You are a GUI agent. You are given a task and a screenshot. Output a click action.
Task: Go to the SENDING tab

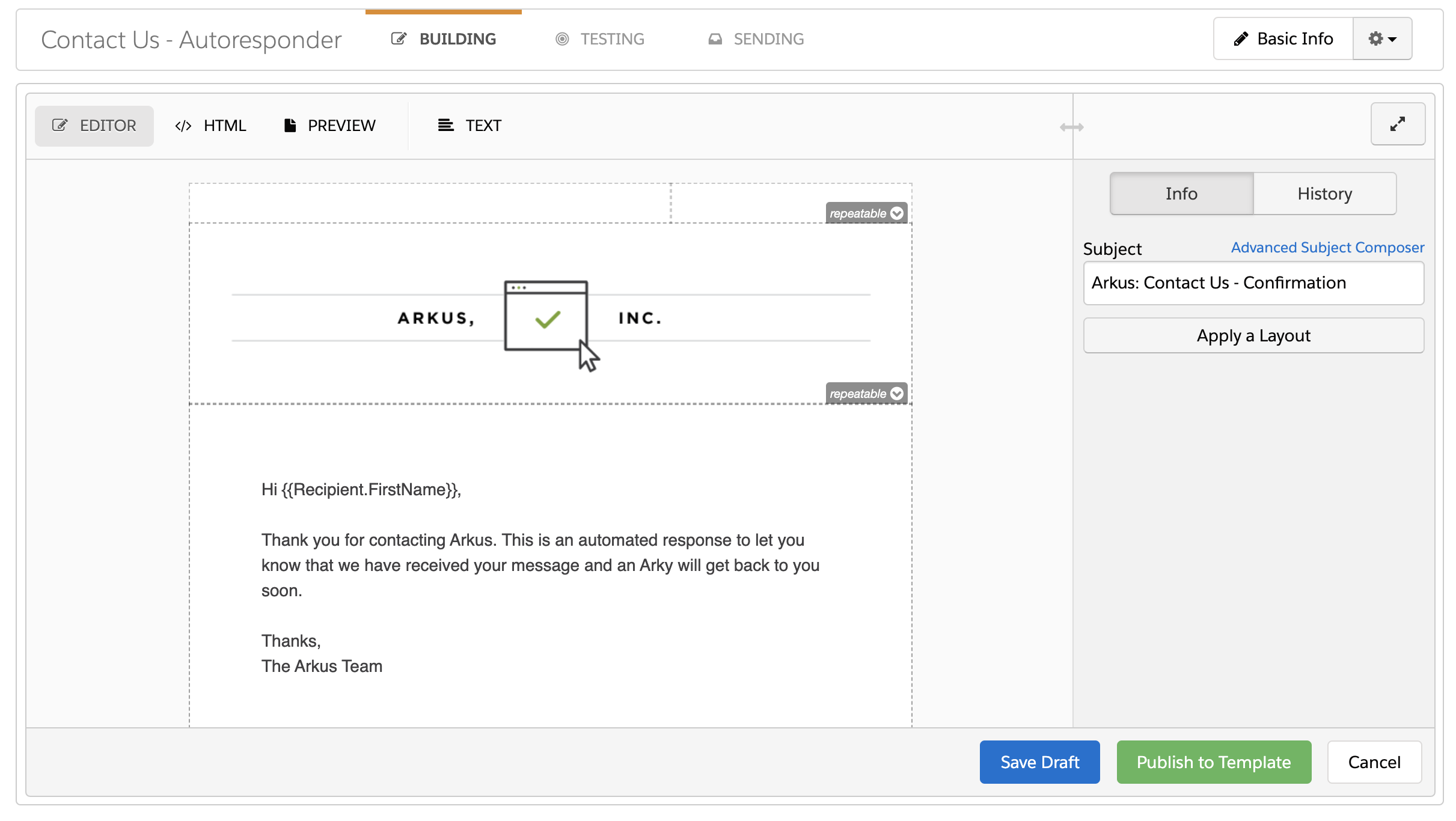pos(756,39)
